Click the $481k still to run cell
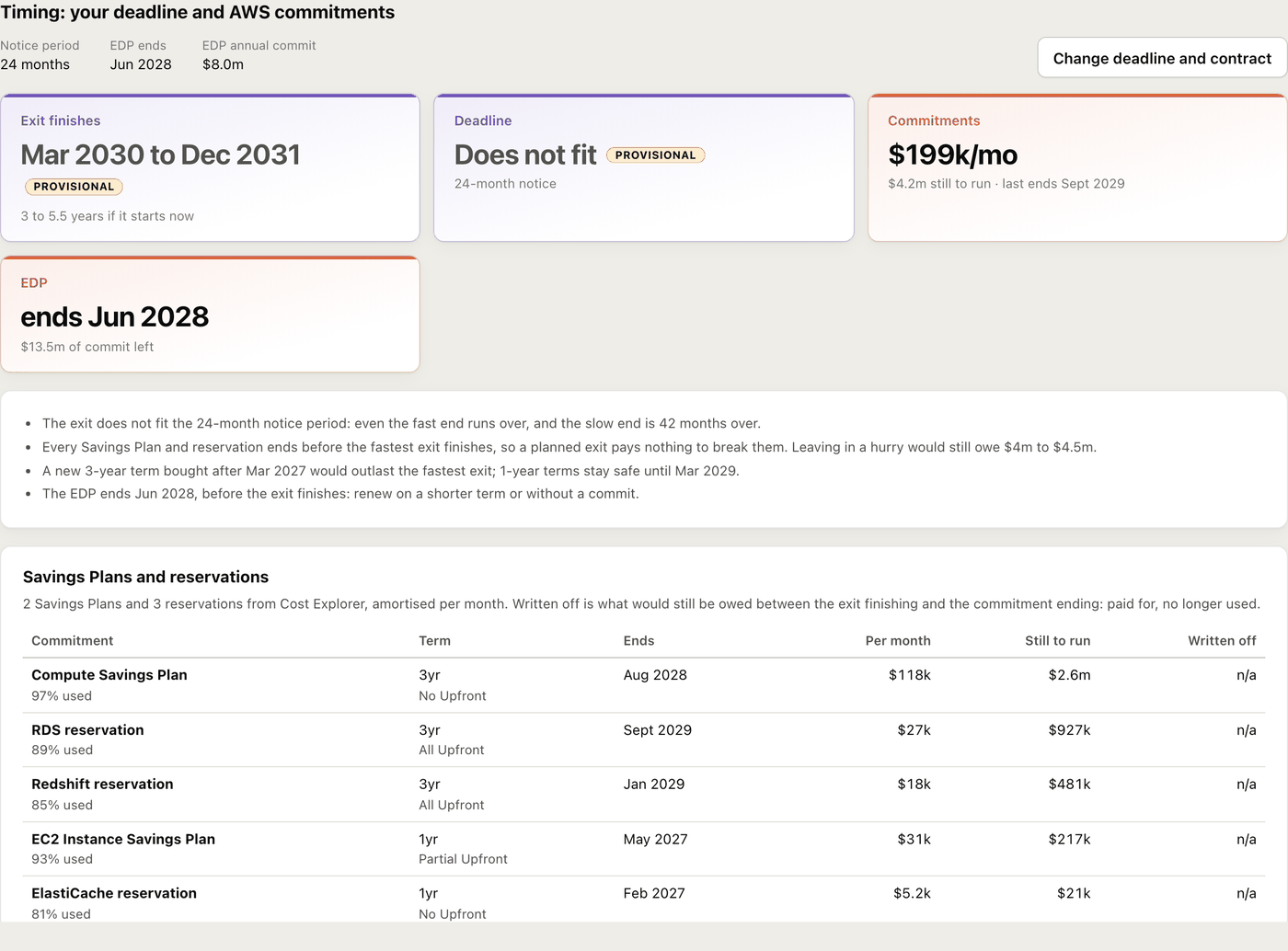Screen dimensions: 1288x951 1070,785
